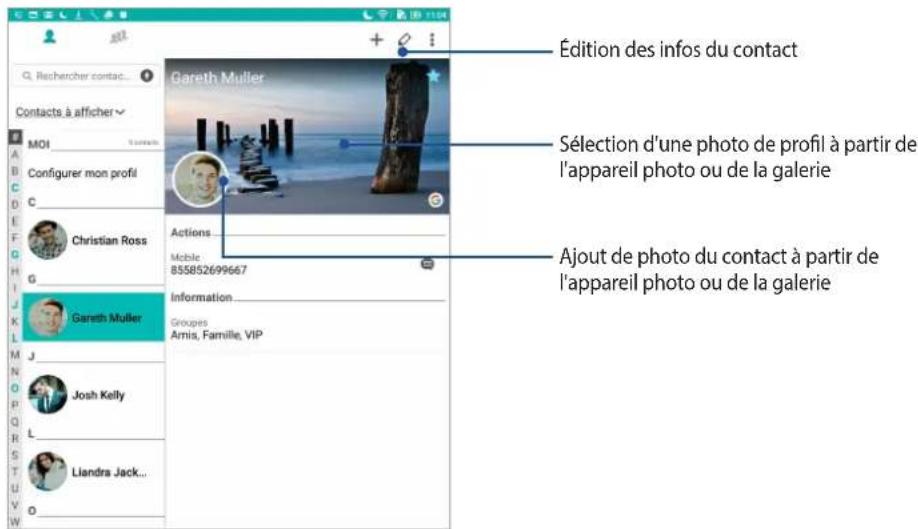The height and width of the screenshot is (529, 918).
Task: Tap the mobile number 855852699667
Action: click(x=209, y=270)
